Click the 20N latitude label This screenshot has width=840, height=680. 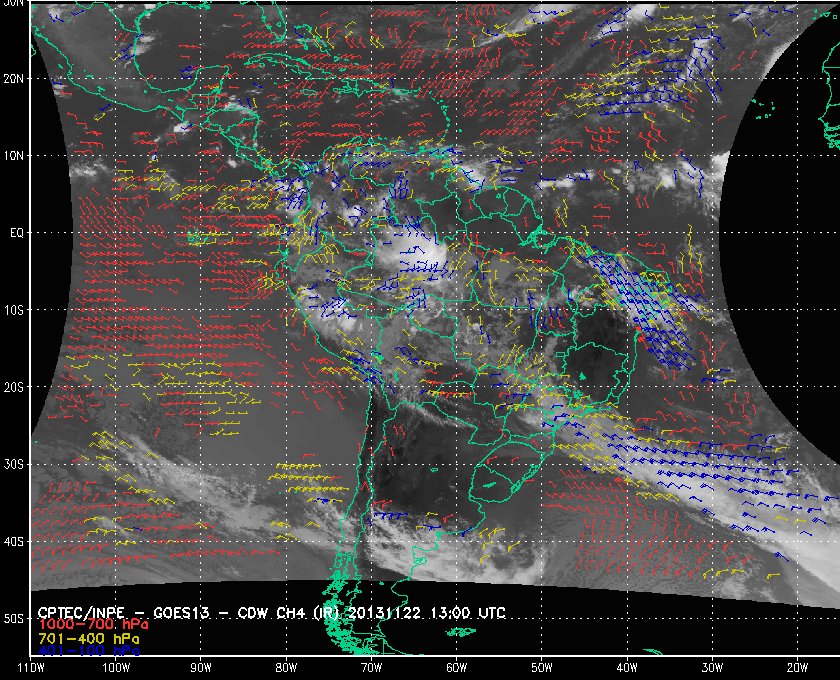click(13, 79)
